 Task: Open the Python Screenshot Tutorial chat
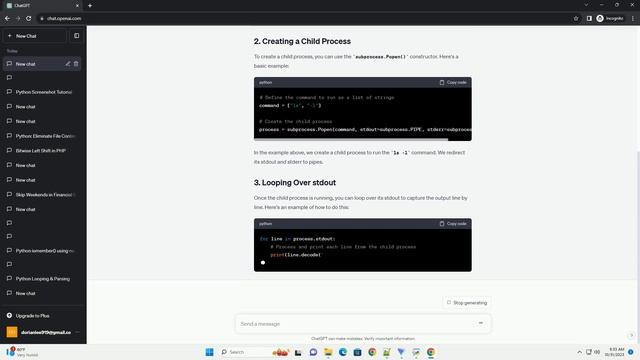pos(43,92)
